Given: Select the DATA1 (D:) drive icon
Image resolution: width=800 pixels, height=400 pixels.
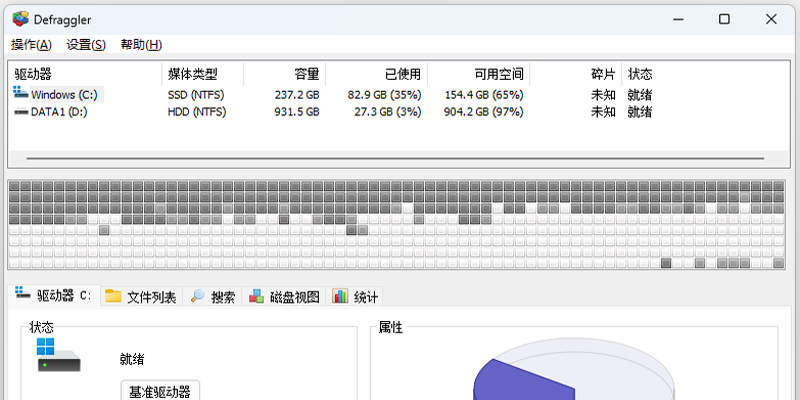Looking at the screenshot, I should pos(21,112).
